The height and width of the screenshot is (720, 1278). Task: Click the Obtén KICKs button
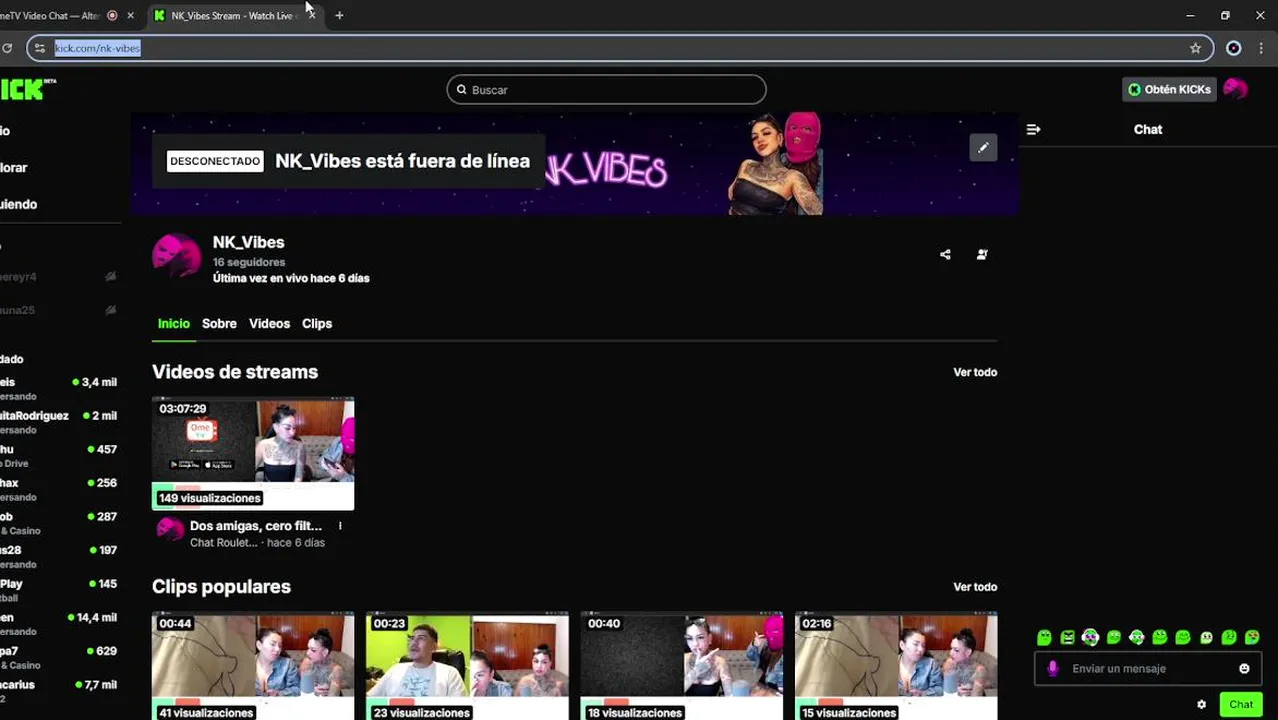[x=1169, y=89]
